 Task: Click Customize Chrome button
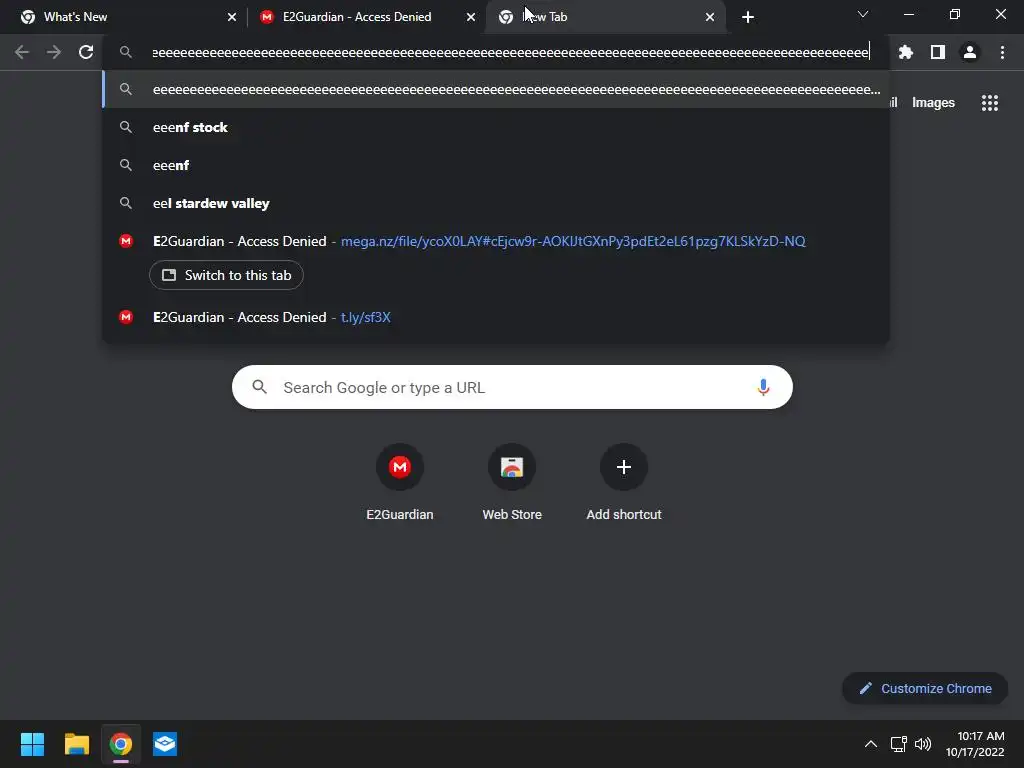pyautogui.click(x=925, y=688)
